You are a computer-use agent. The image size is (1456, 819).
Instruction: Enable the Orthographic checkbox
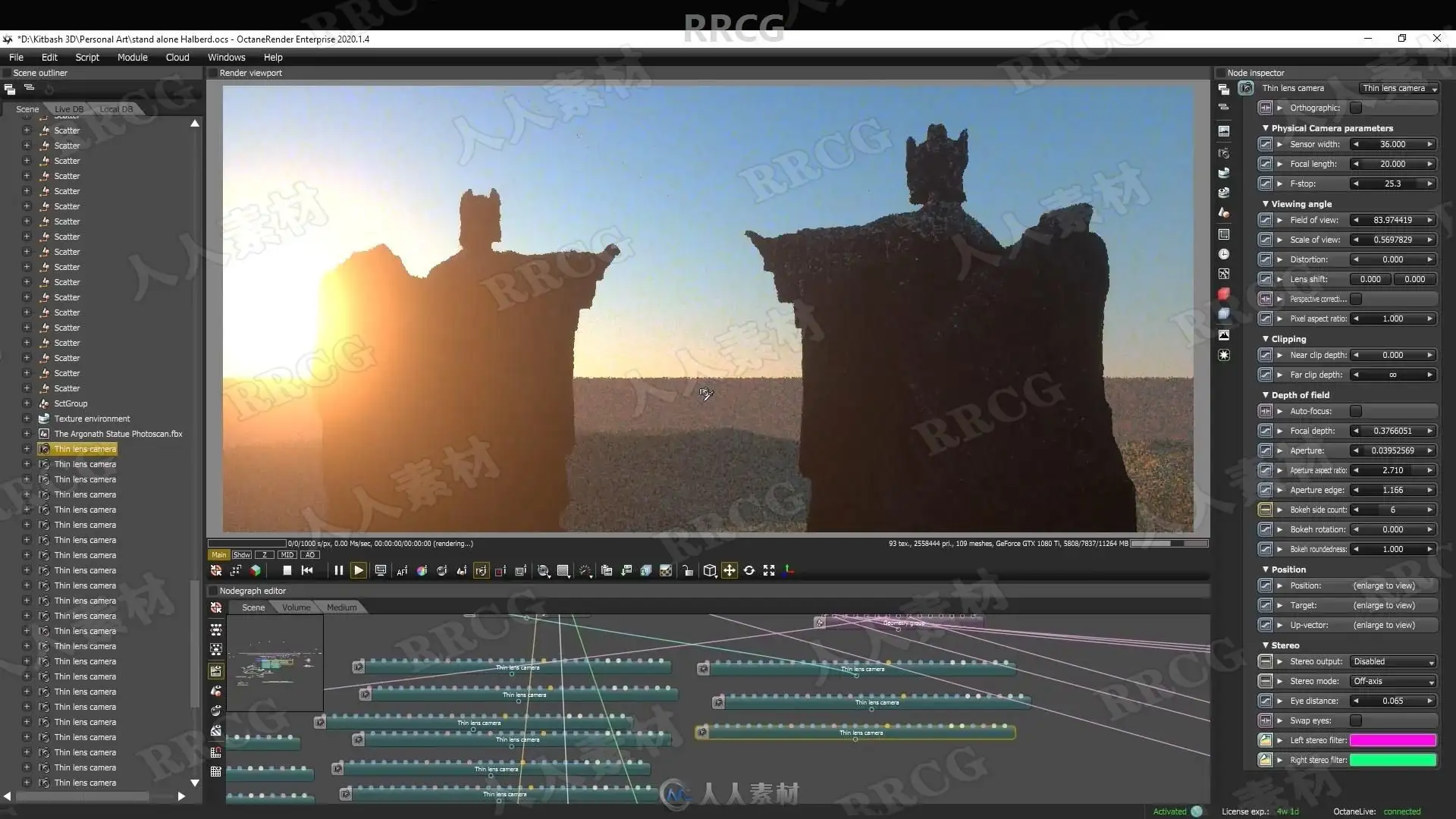(1356, 108)
